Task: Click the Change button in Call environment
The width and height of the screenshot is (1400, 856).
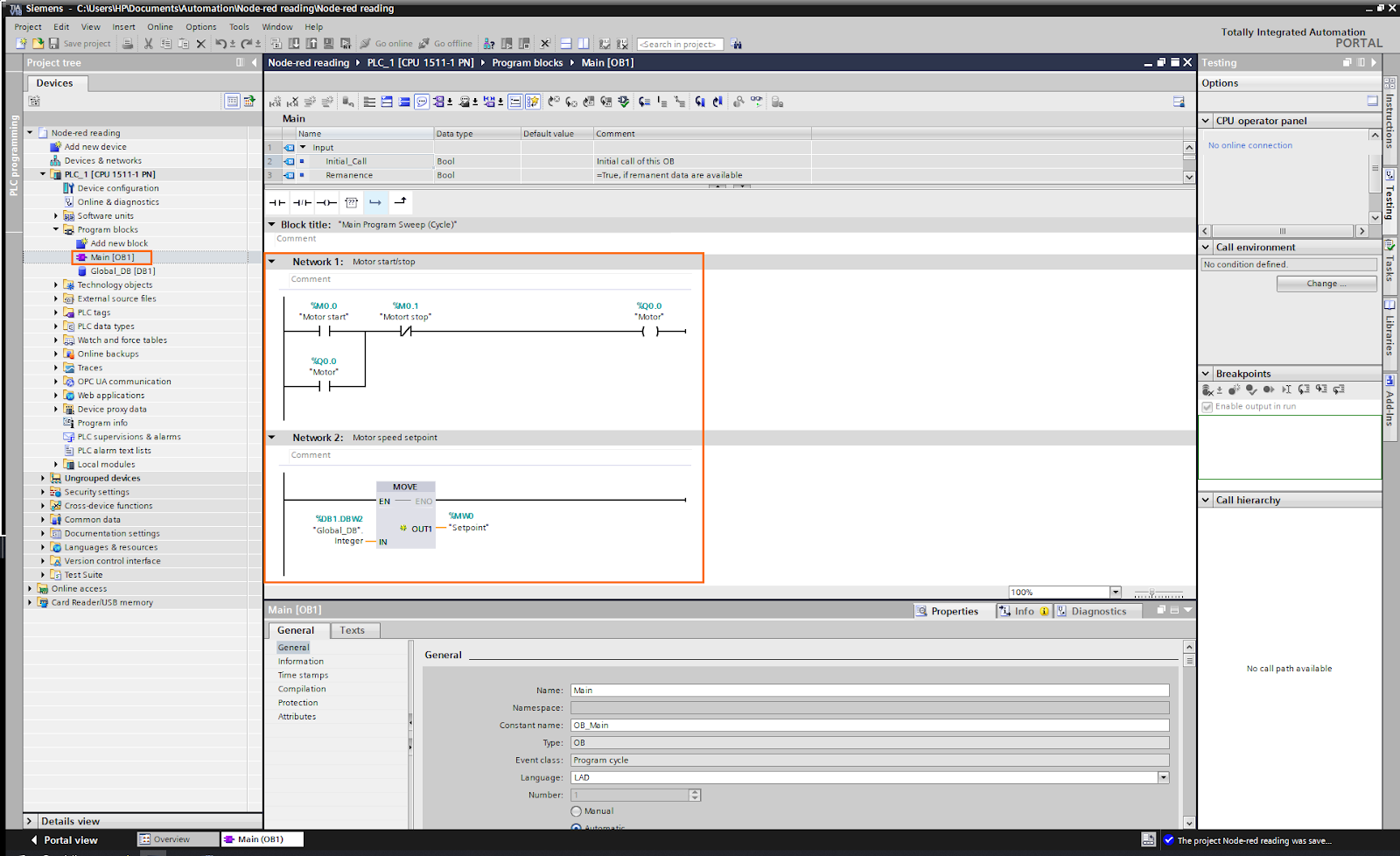Action: click(x=1325, y=283)
